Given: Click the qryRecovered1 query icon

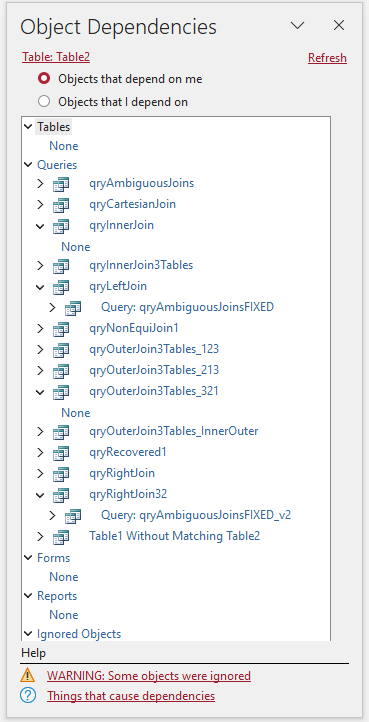Looking at the screenshot, I should pos(61,453).
